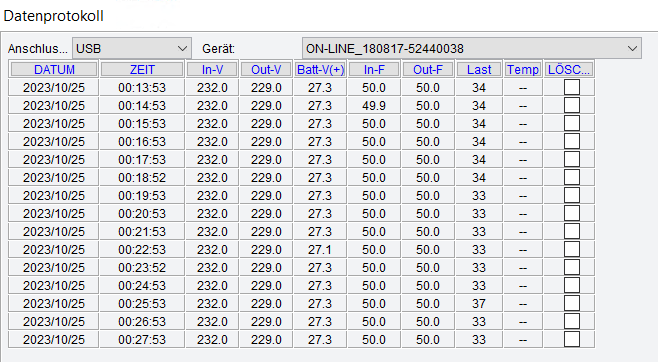
Task: Click the 49.9 In-F value cell
Action: pos(374,105)
